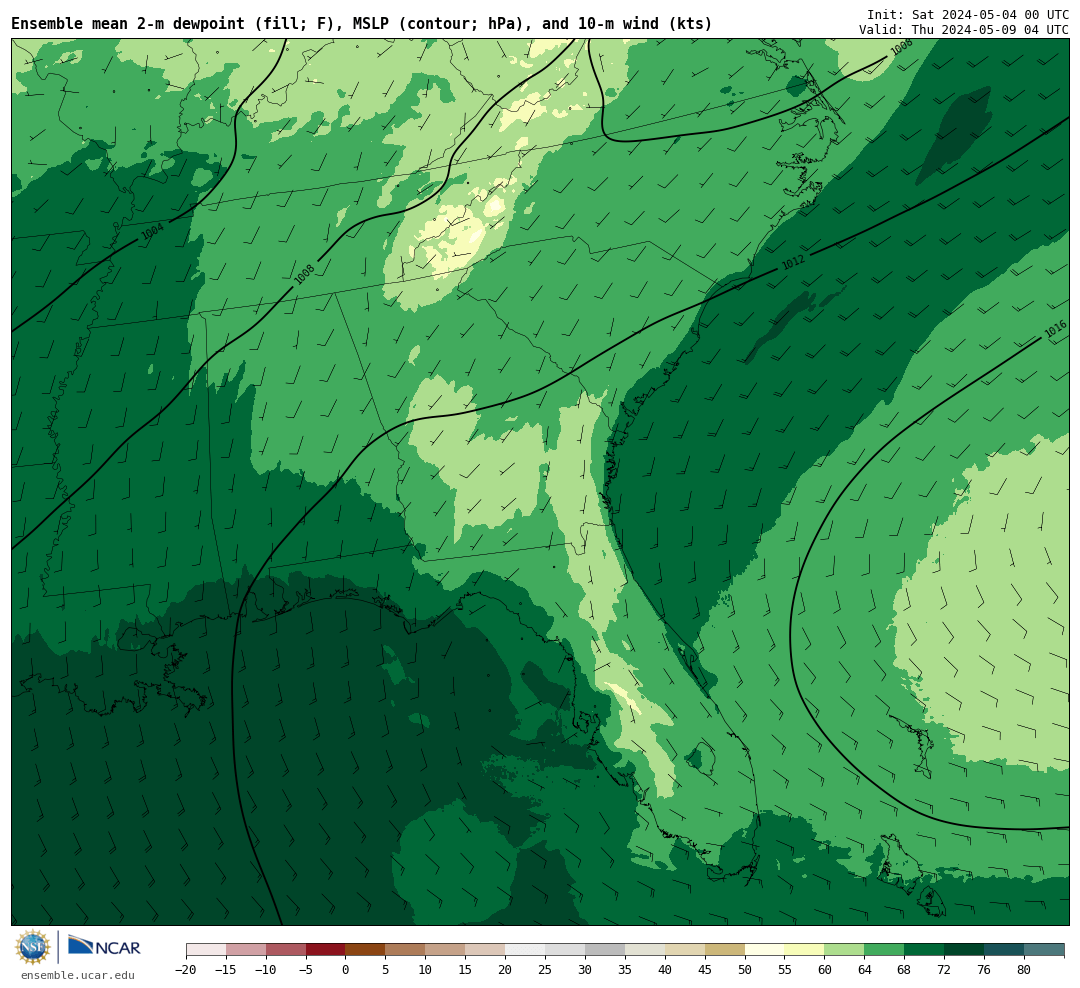The height and width of the screenshot is (988, 1080).
Task: Click the 1004 contour label
Action: [x=152, y=231]
